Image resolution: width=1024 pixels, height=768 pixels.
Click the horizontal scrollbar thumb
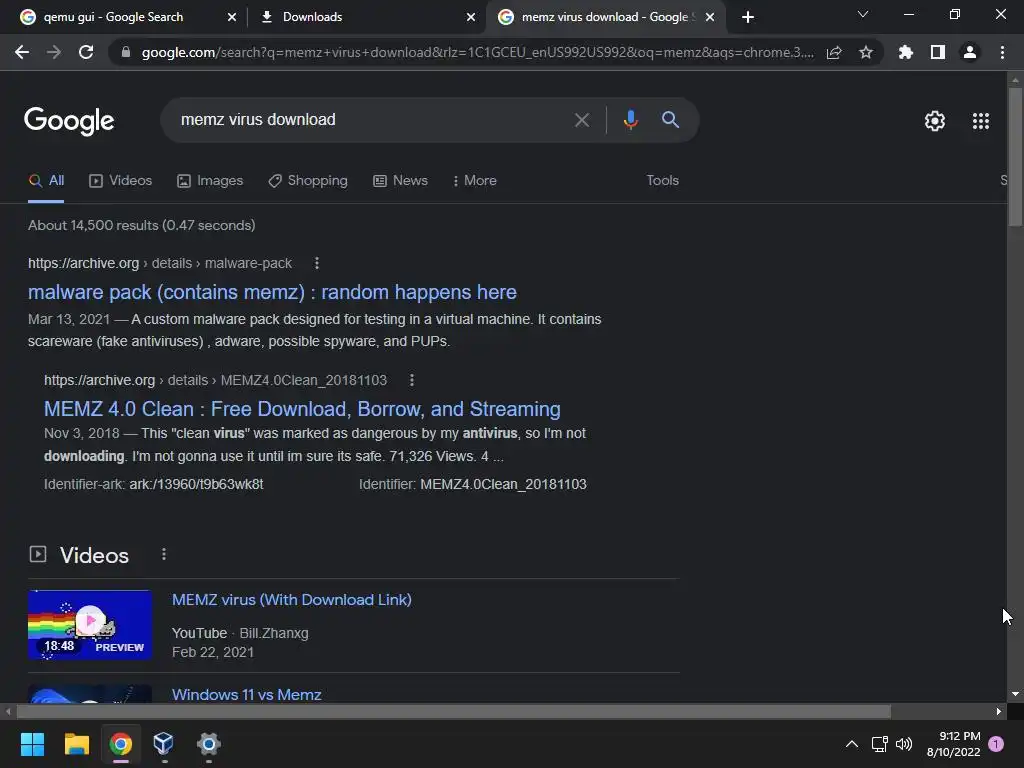click(x=454, y=711)
